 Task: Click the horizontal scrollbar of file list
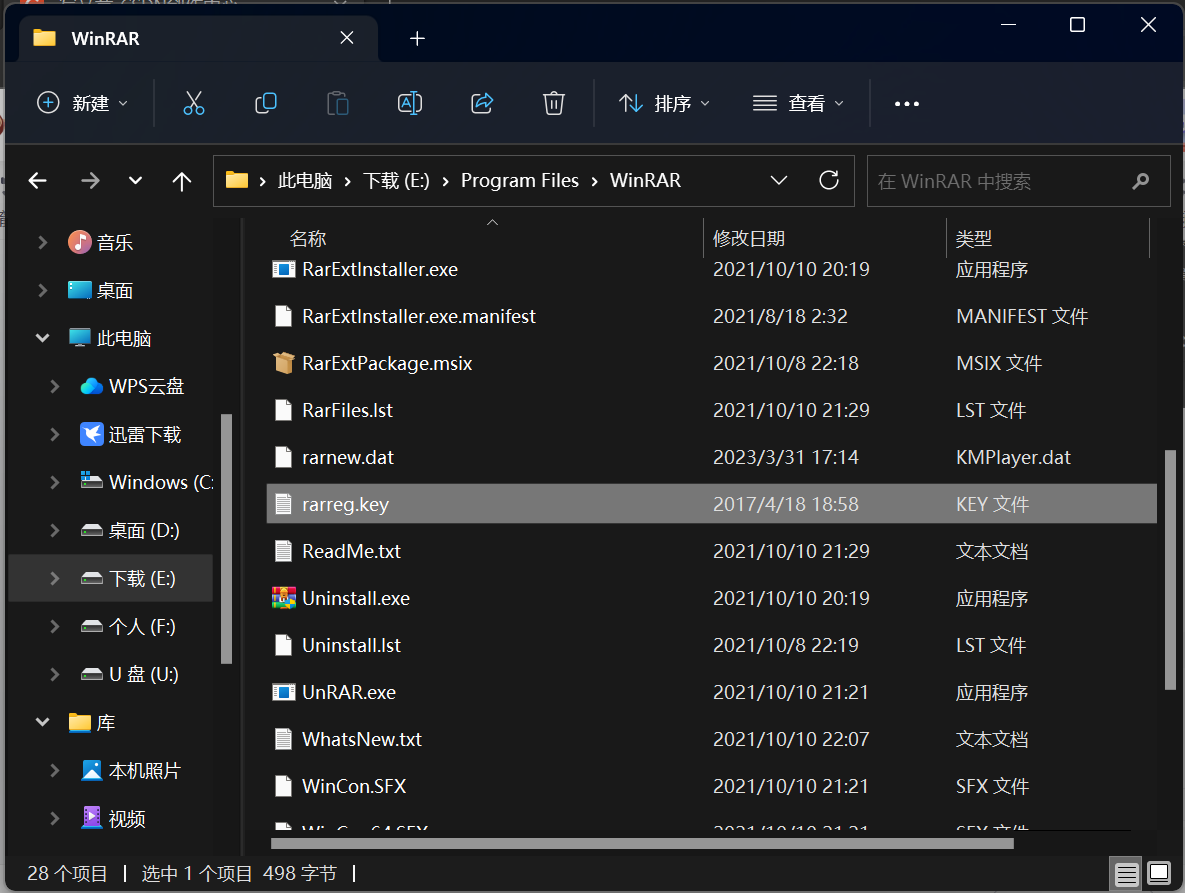click(642, 843)
